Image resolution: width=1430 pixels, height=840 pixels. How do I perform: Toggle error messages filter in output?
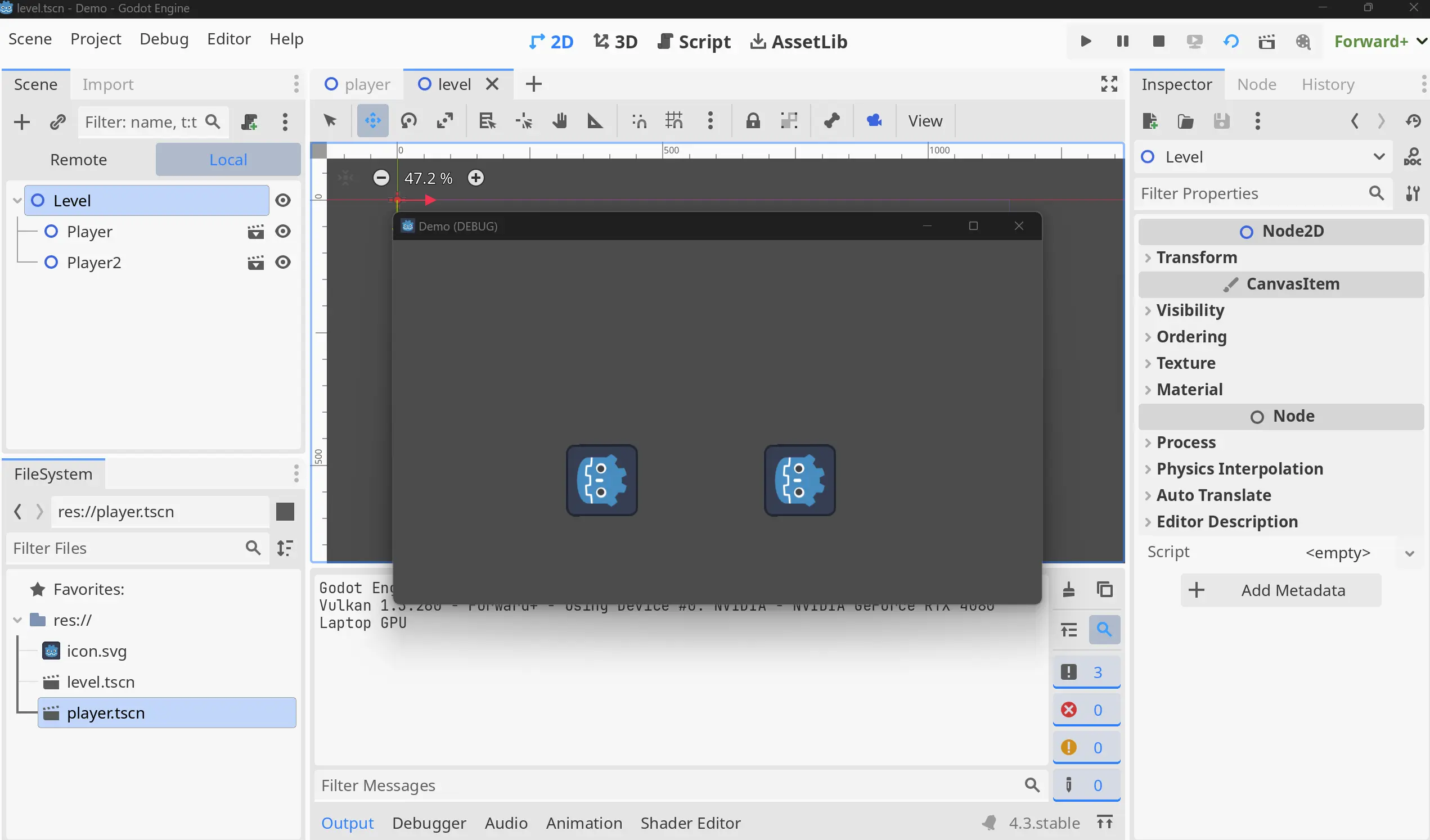click(x=1086, y=710)
